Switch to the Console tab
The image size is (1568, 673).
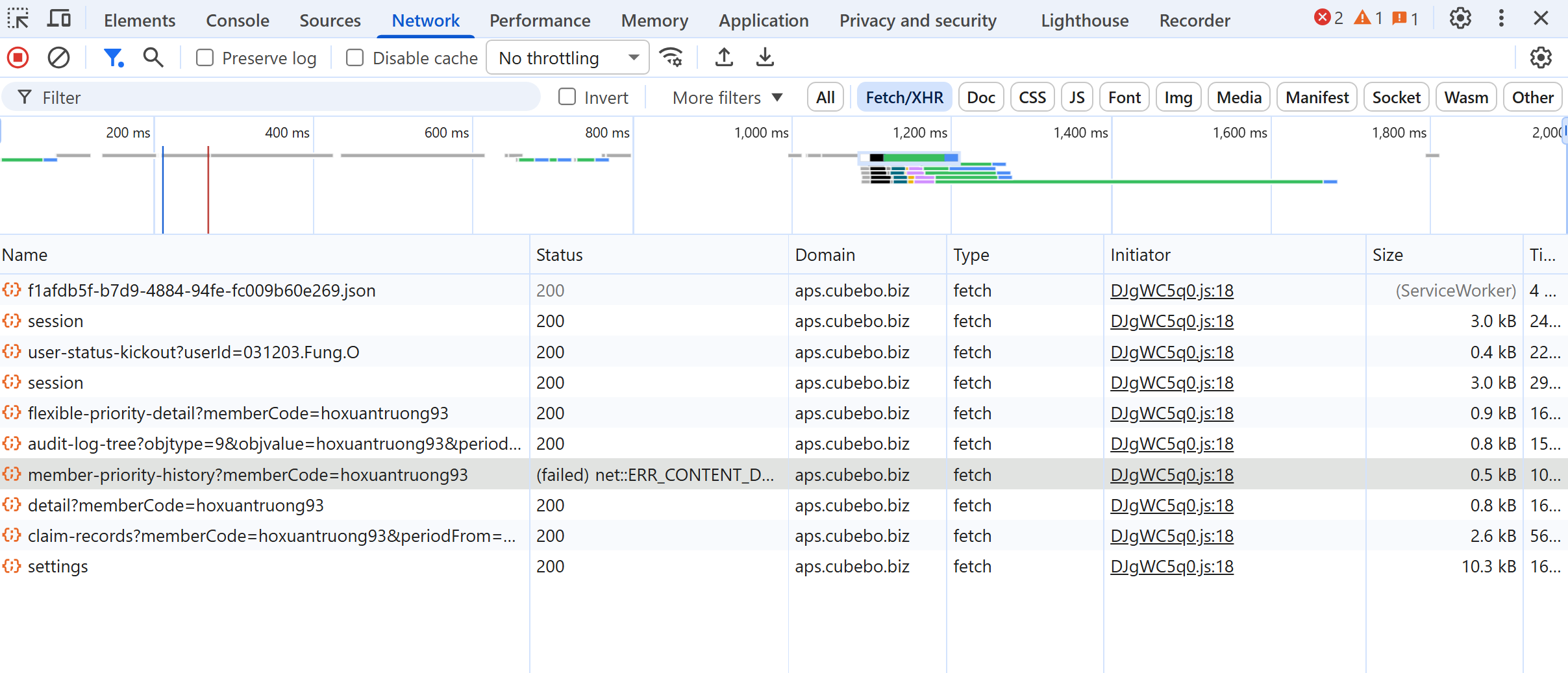pos(237,21)
